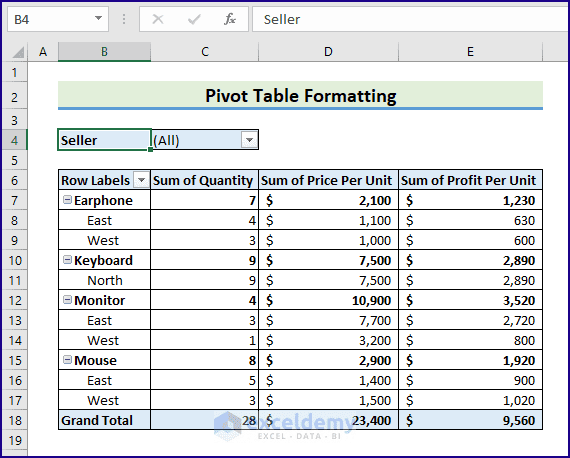Viewport: 570px width, 458px height.
Task: Select the Keyboard row label
Action: (104, 260)
